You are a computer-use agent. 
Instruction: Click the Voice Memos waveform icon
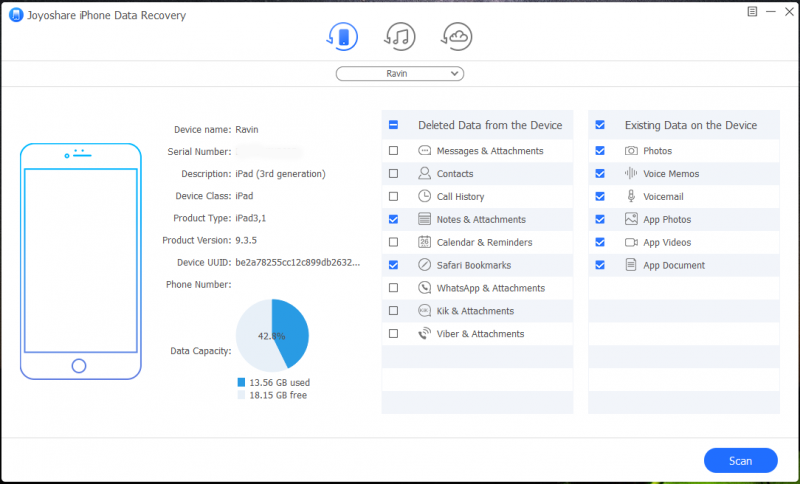[631, 174]
